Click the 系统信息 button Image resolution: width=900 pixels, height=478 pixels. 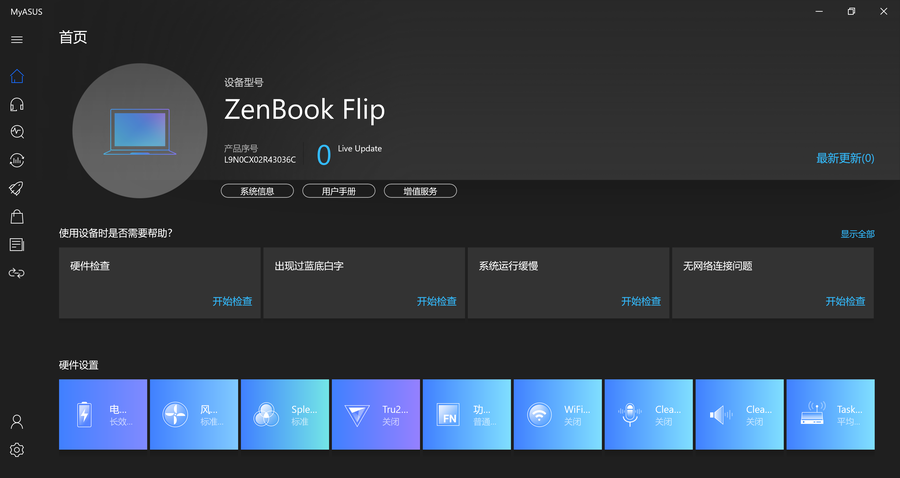257,191
